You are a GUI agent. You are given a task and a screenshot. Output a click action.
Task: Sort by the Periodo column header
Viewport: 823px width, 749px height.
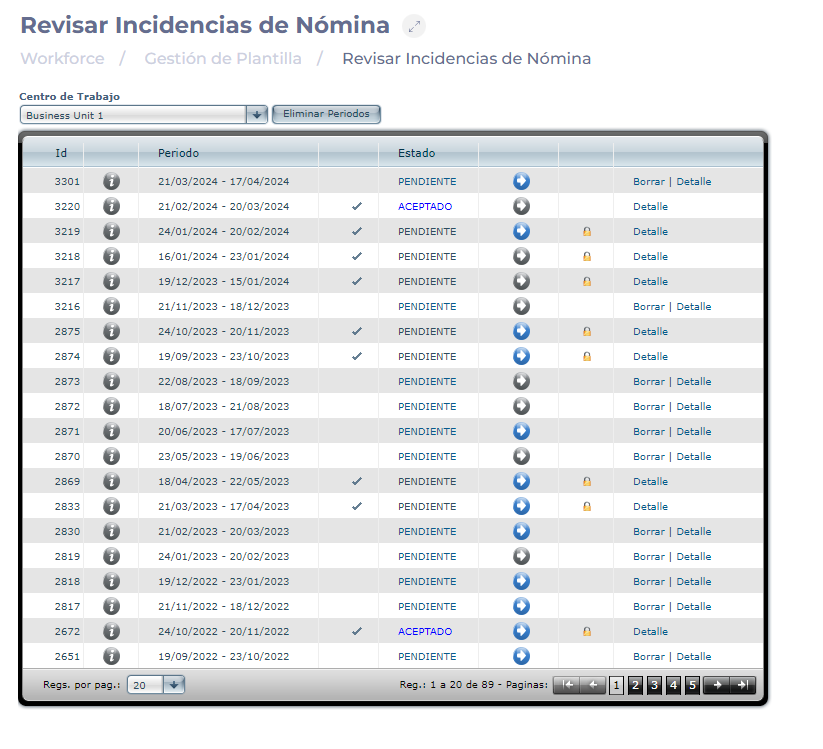pos(178,153)
